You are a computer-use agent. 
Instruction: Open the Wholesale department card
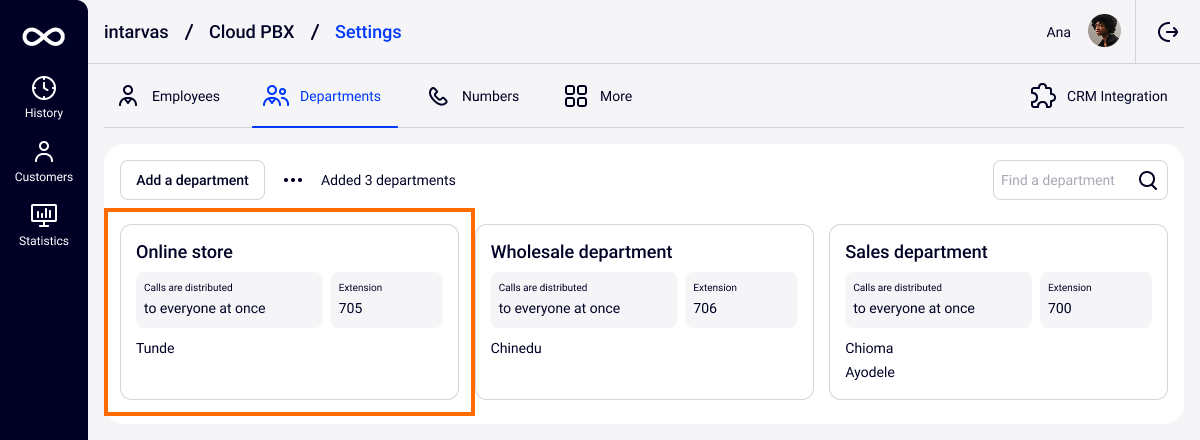[644, 311]
